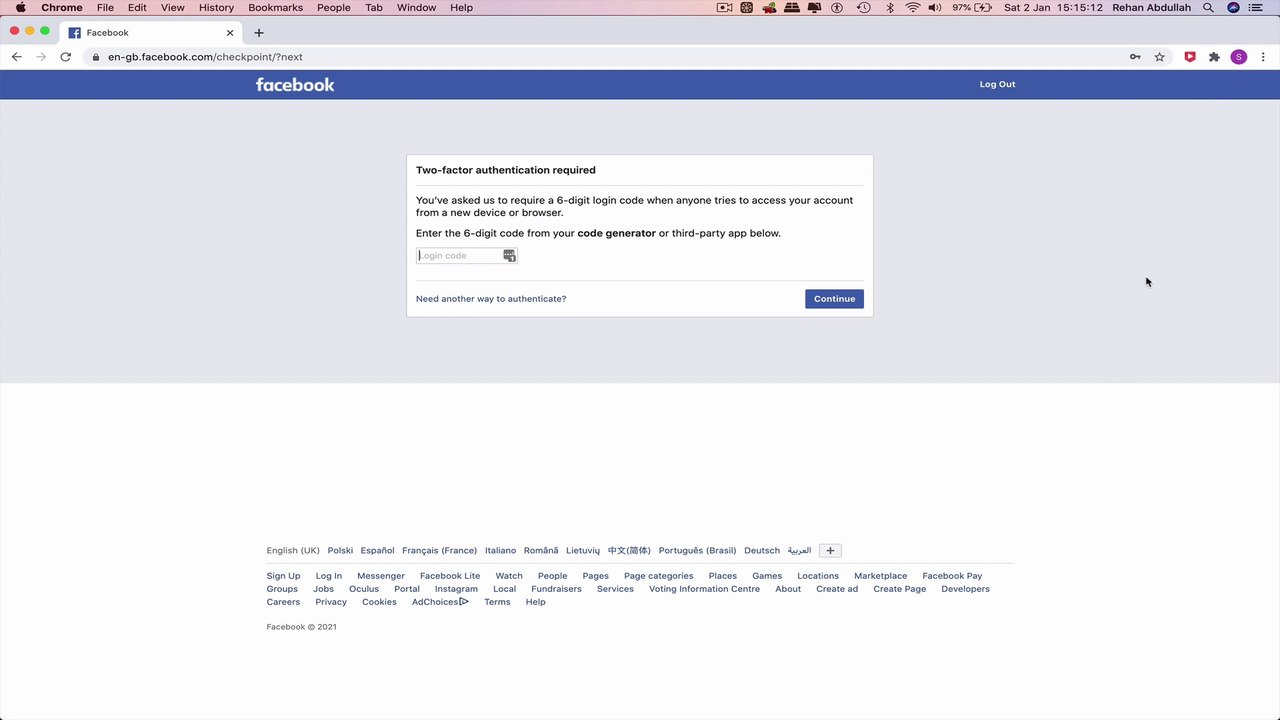This screenshot has height=720, width=1280.
Task: Click the Sign Up footer link
Action: 283,576
